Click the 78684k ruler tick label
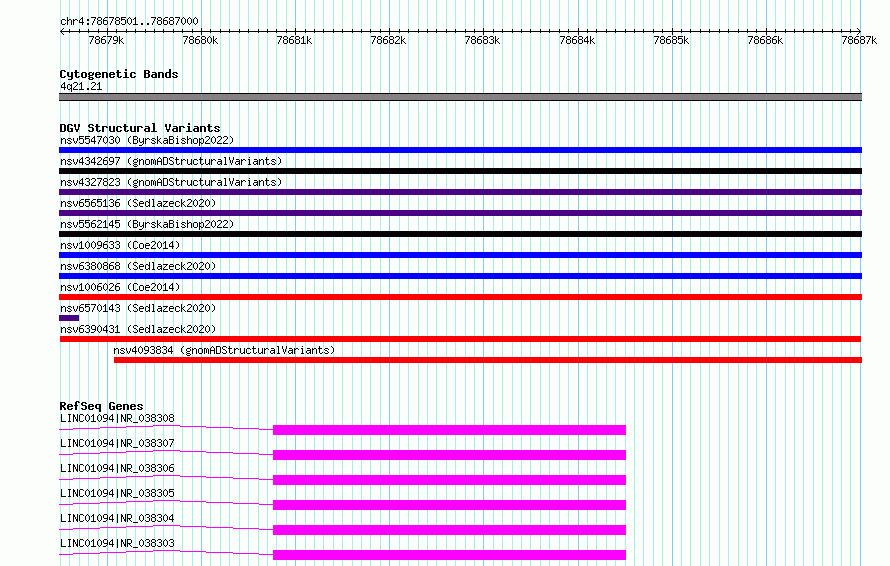The image size is (890, 566). click(x=577, y=40)
